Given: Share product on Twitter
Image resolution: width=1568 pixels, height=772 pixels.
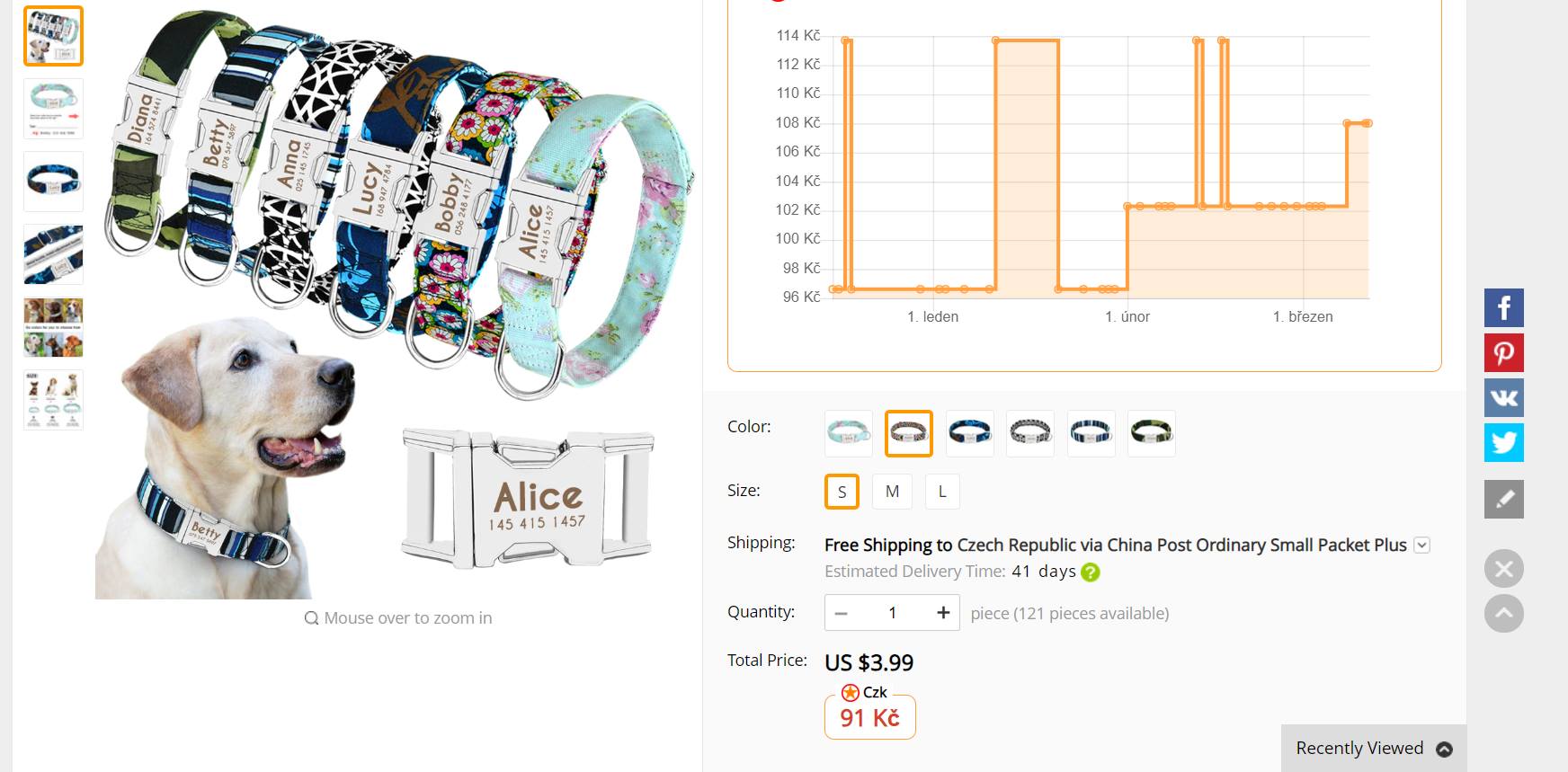Looking at the screenshot, I should [x=1503, y=442].
